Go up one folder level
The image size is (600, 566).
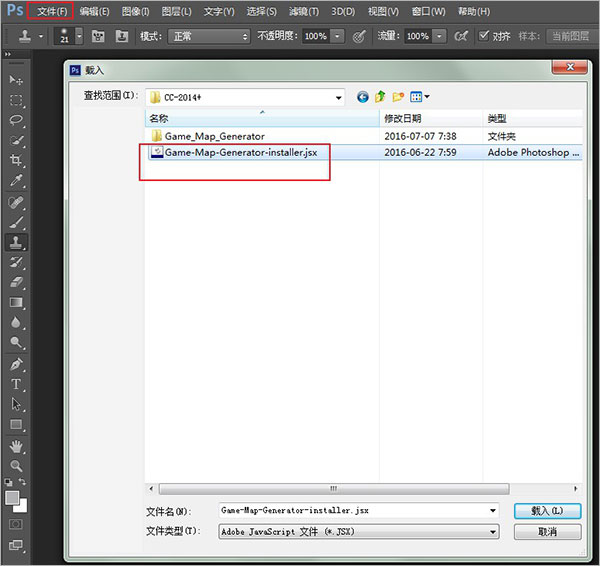point(380,97)
